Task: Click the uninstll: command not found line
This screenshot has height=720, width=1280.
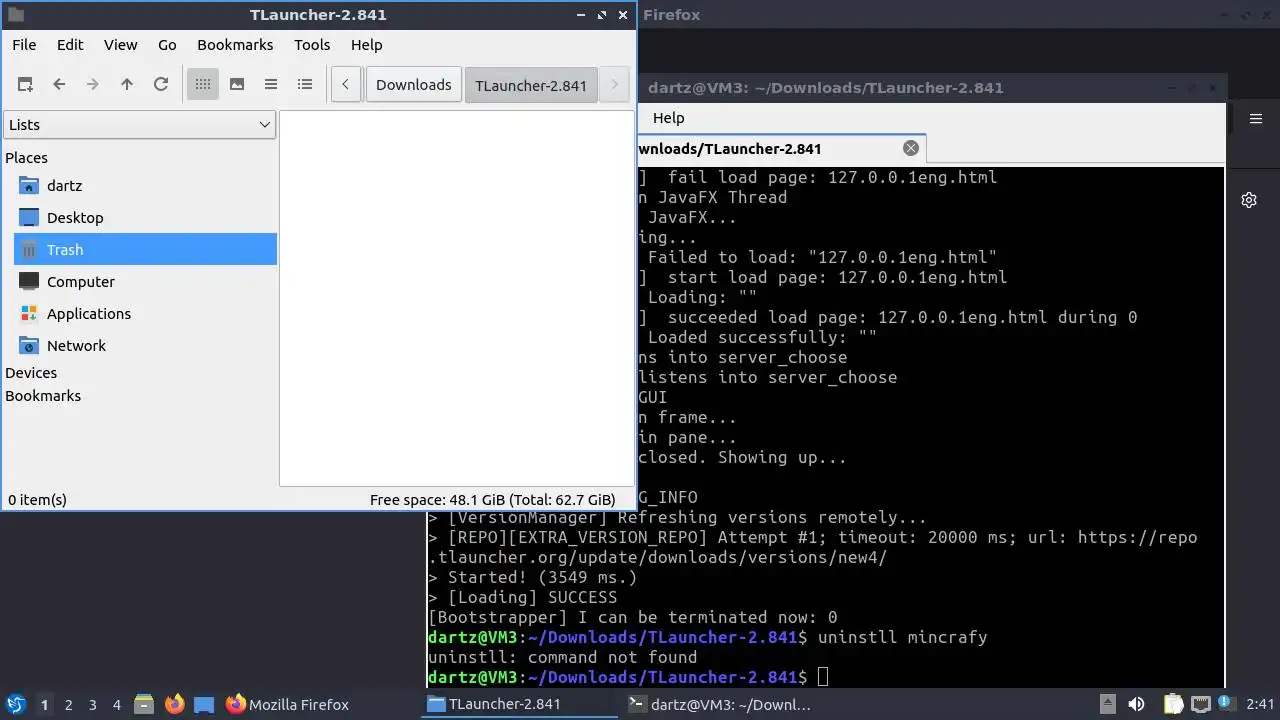Action: 562,657
